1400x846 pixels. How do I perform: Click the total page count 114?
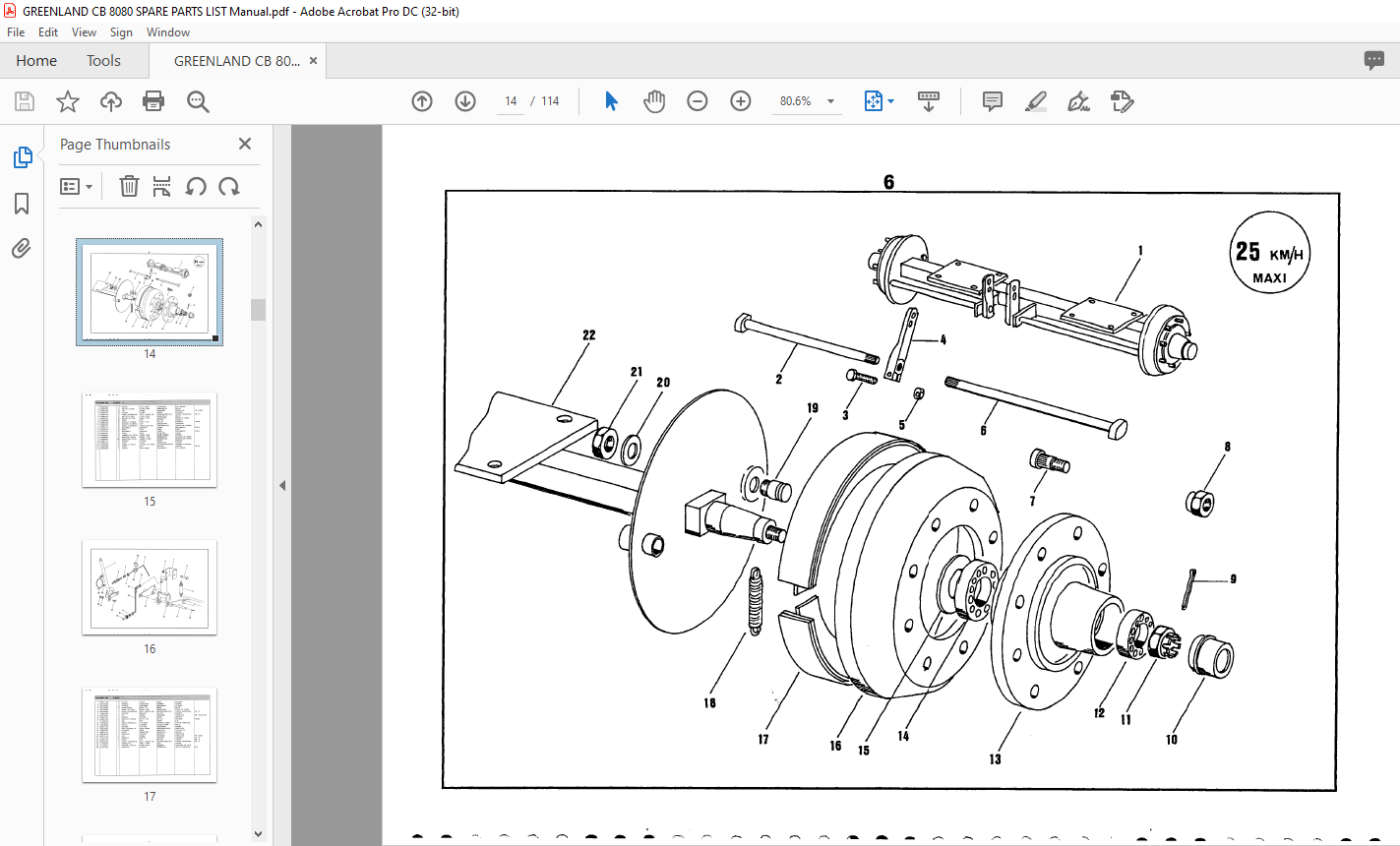550,101
